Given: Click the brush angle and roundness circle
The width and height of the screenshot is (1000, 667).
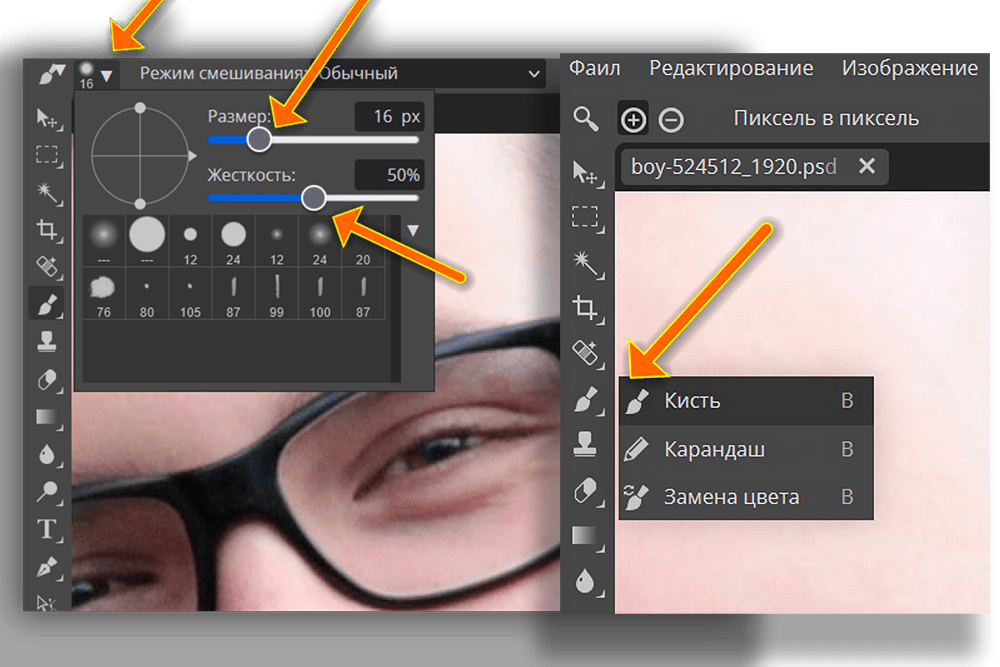Looking at the screenshot, I should (x=141, y=156).
